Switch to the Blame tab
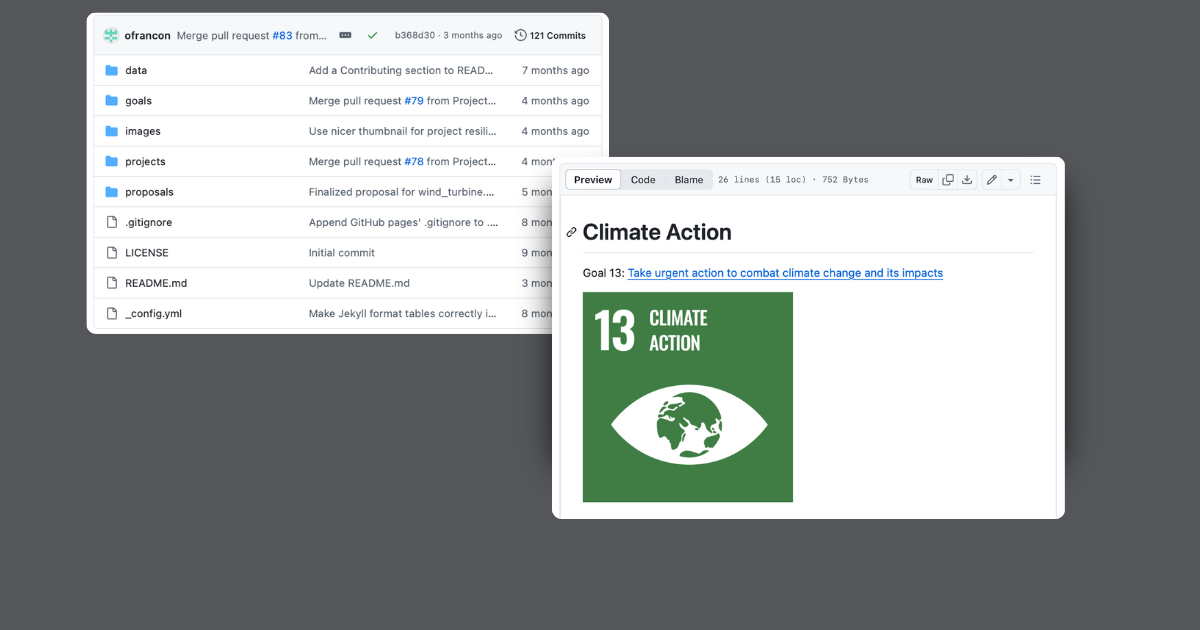This screenshot has width=1200, height=630. tap(689, 180)
